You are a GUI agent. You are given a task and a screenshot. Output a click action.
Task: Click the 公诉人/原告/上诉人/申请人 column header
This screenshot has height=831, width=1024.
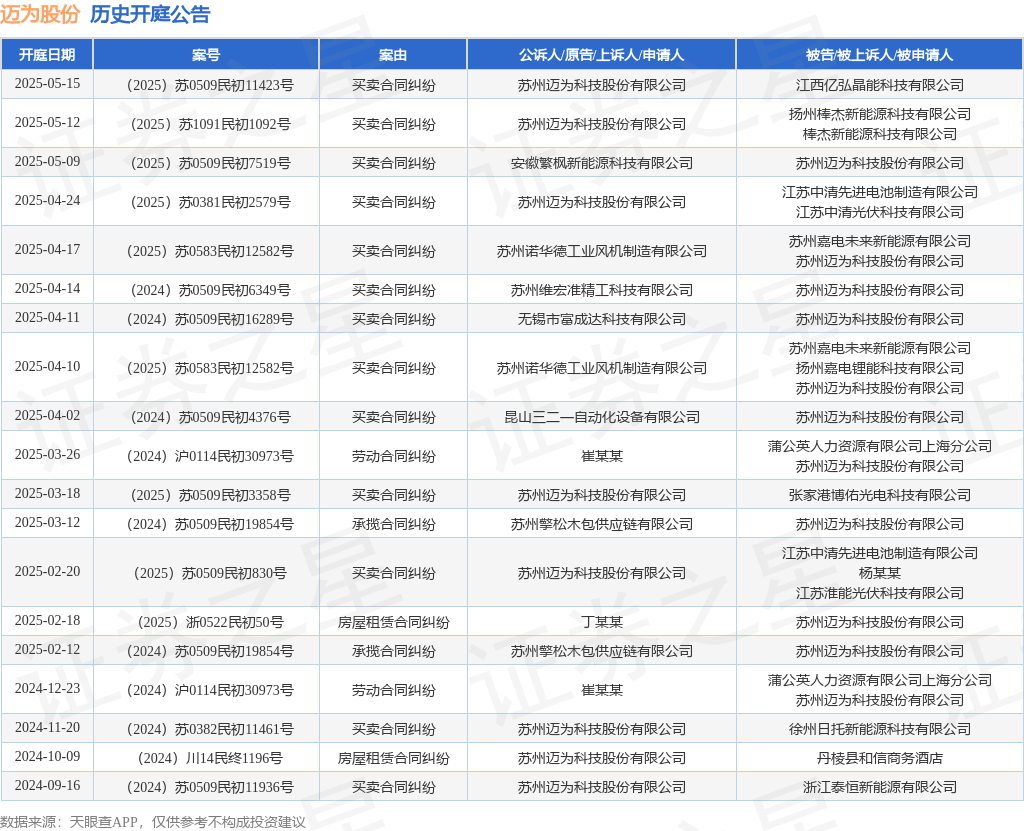(601, 55)
